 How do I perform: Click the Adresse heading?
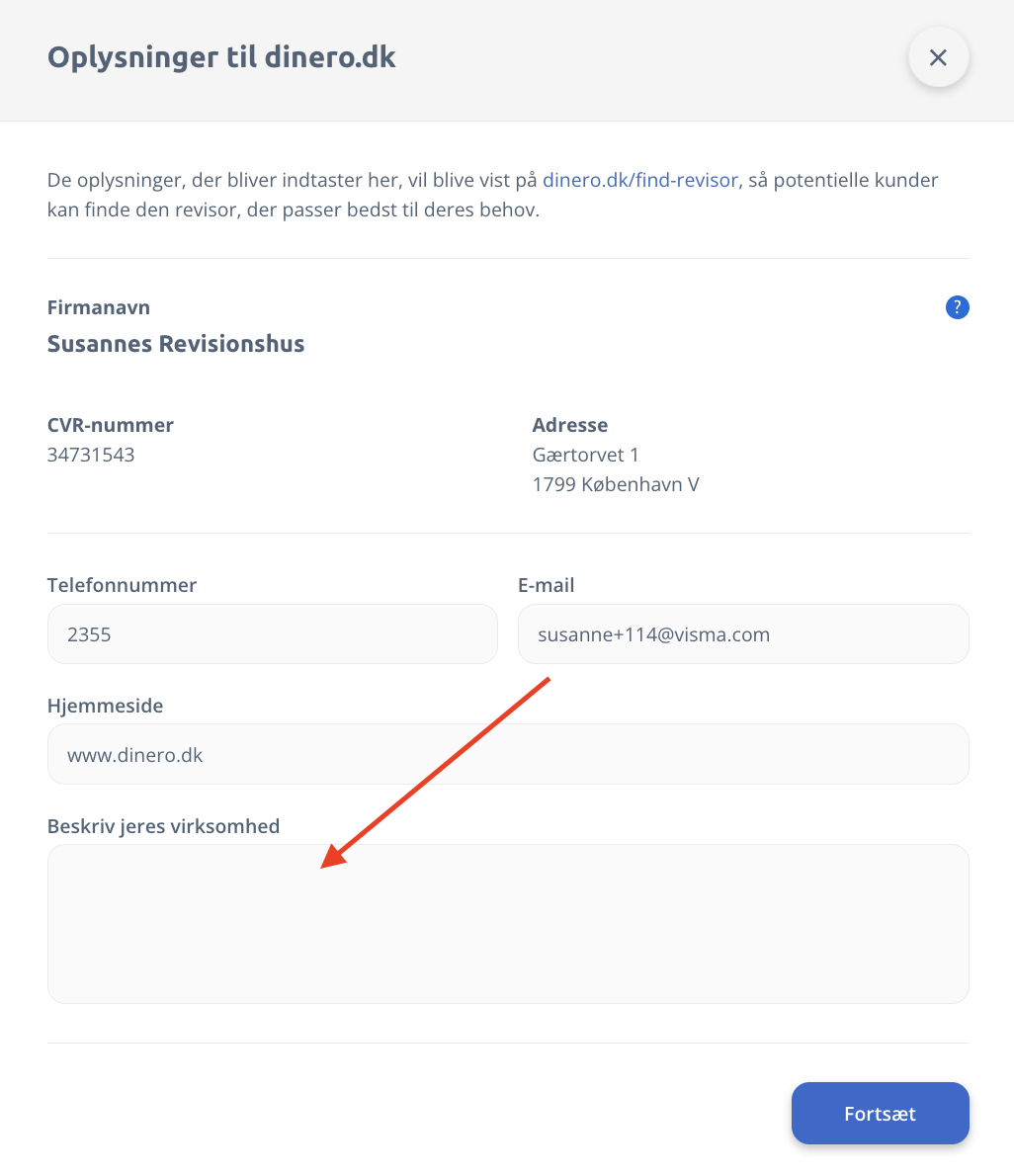pyautogui.click(x=569, y=425)
